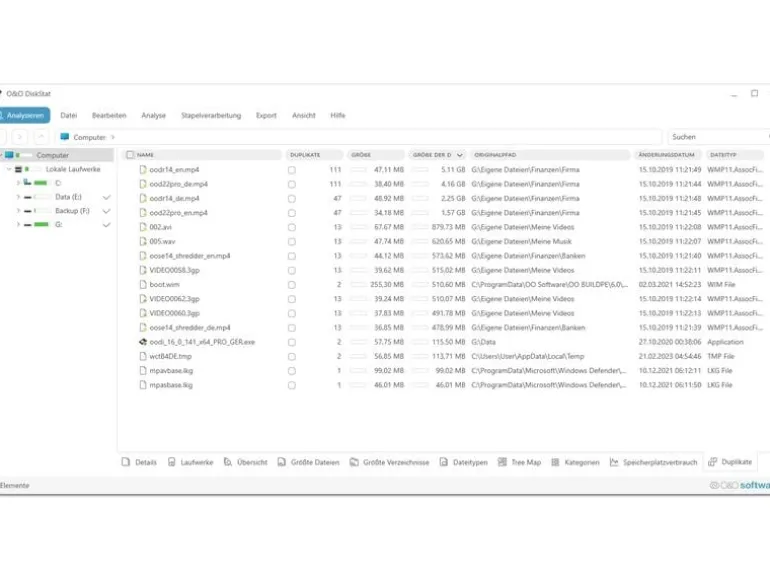
Task: Open the Duplikate tab
Action: 730,462
